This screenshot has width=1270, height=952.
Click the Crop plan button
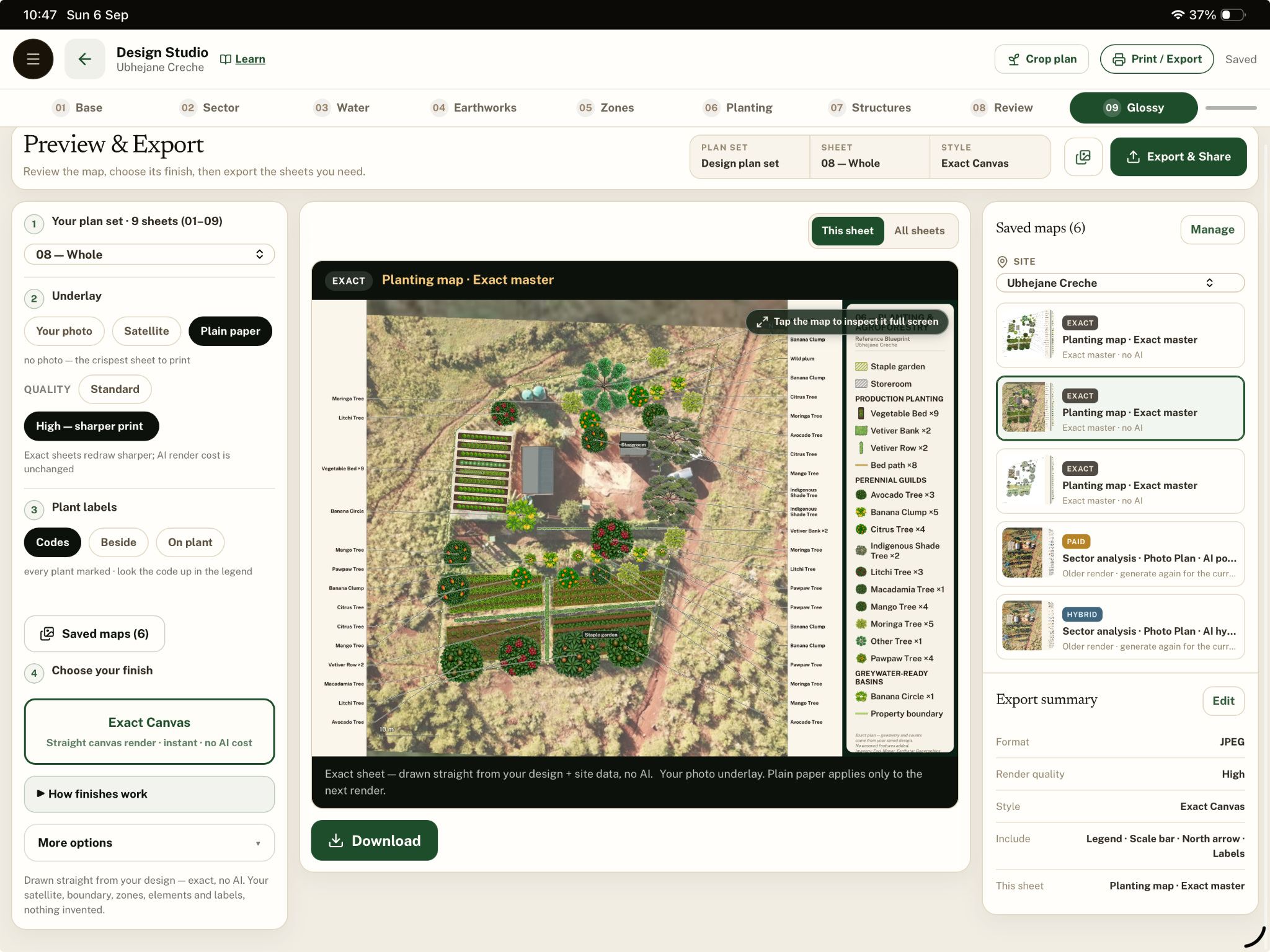[1042, 59]
